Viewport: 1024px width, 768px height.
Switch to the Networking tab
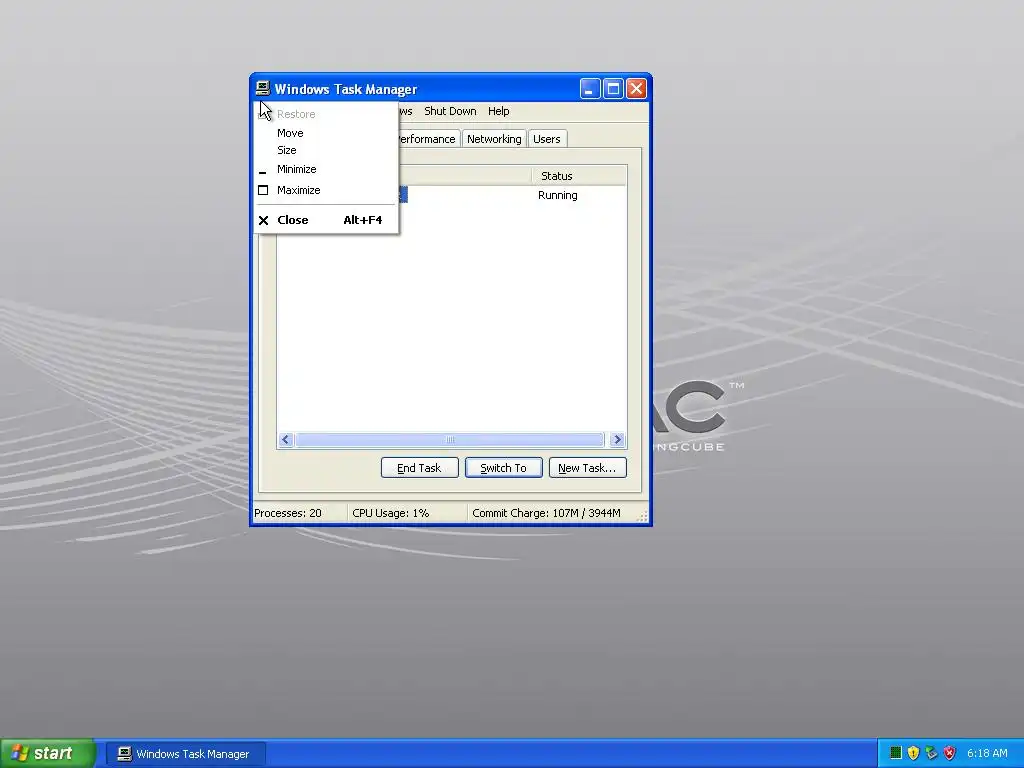tap(494, 139)
